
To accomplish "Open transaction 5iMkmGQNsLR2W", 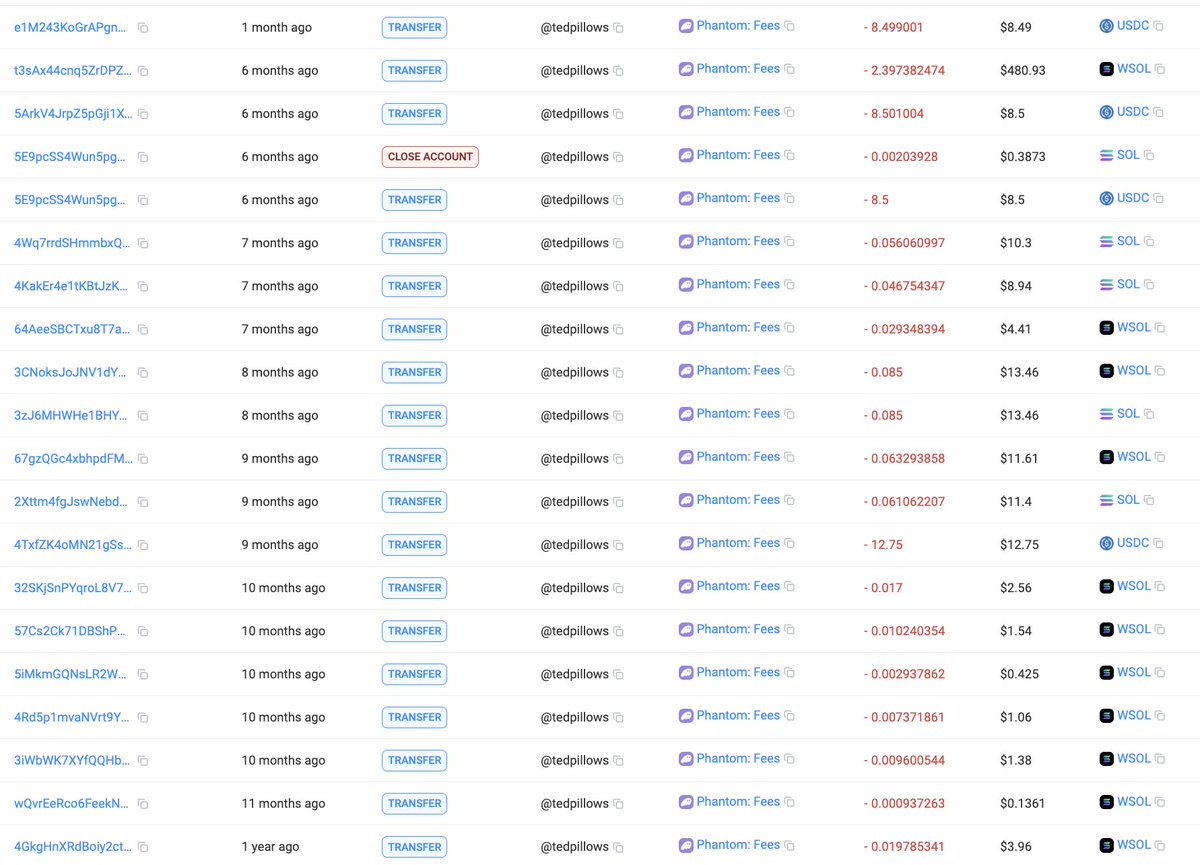I will pos(72,674).
